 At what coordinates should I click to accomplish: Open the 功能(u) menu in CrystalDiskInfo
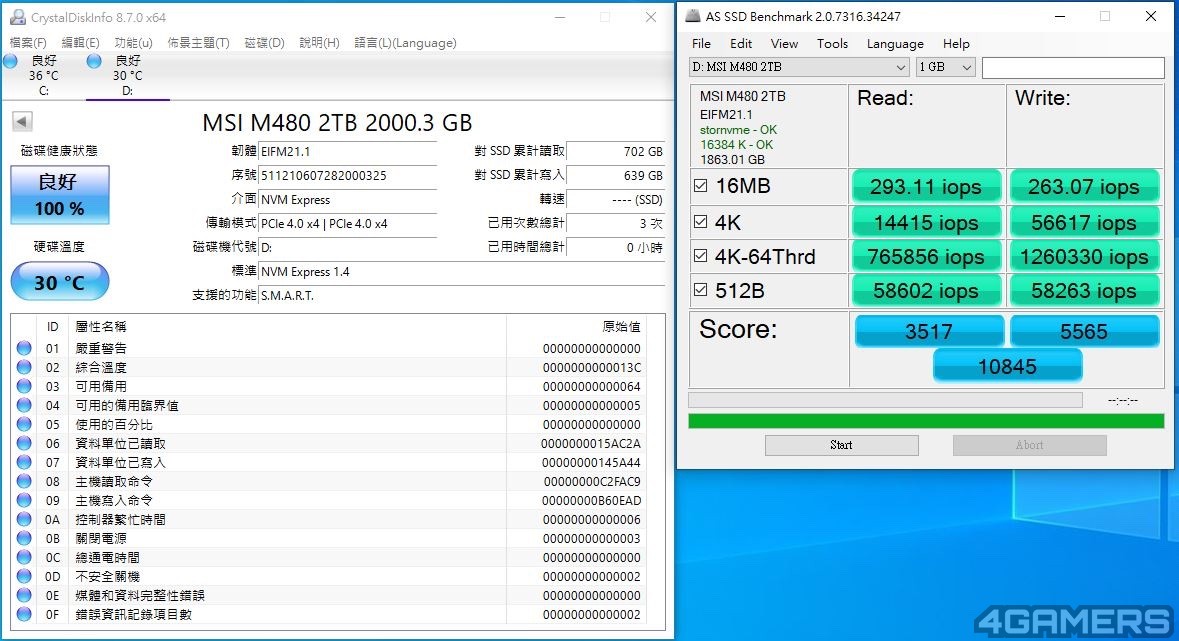tap(133, 43)
